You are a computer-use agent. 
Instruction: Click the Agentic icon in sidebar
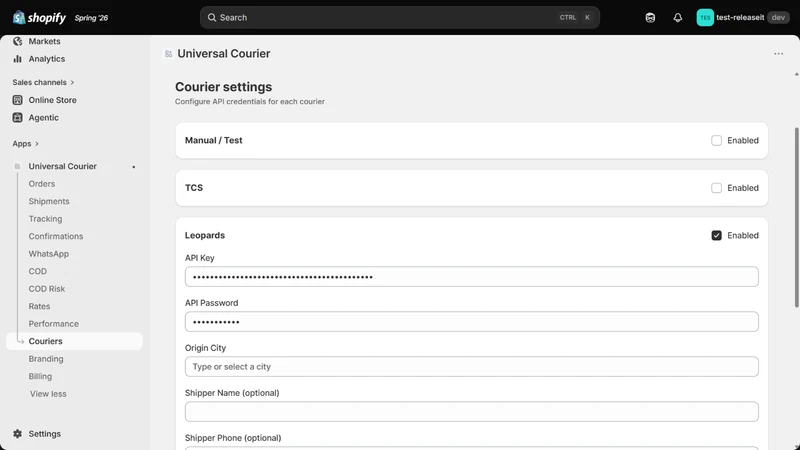pyautogui.click(x=17, y=117)
